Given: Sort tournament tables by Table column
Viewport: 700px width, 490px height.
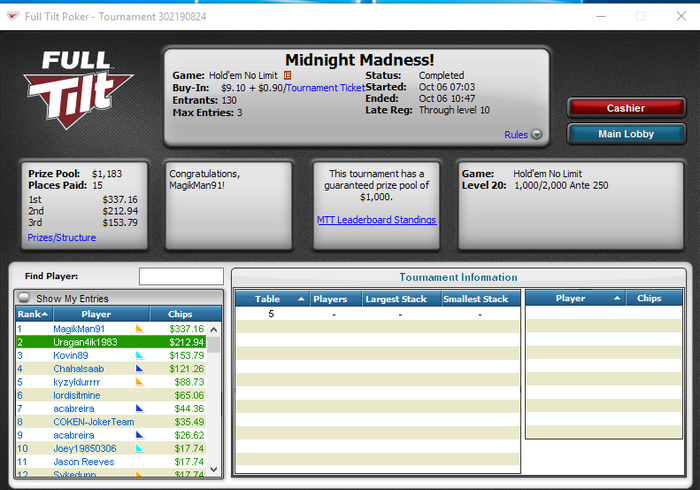Looking at the screenshot, I should (x=272, y=299).
